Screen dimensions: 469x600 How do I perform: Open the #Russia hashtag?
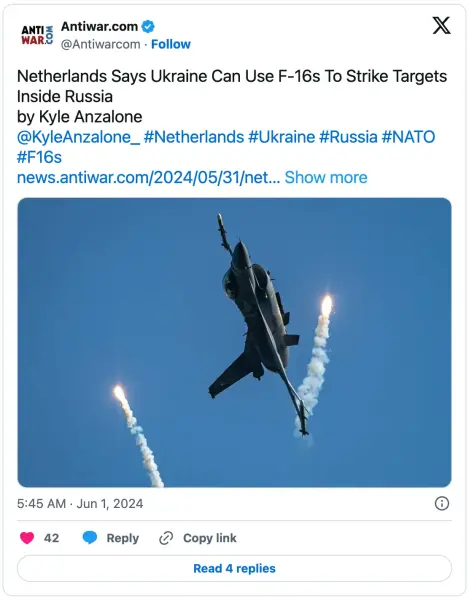tap(348, 137)
